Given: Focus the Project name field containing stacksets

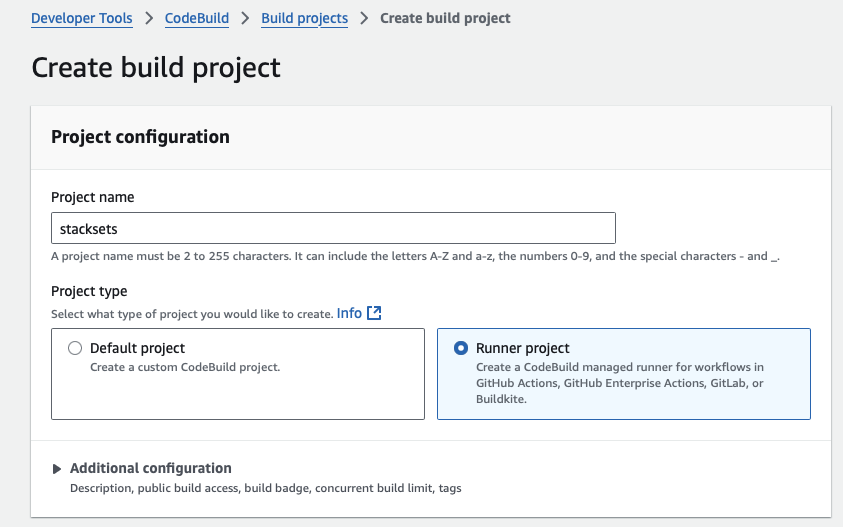Looking at the screenshot, I should coord(333,228).
